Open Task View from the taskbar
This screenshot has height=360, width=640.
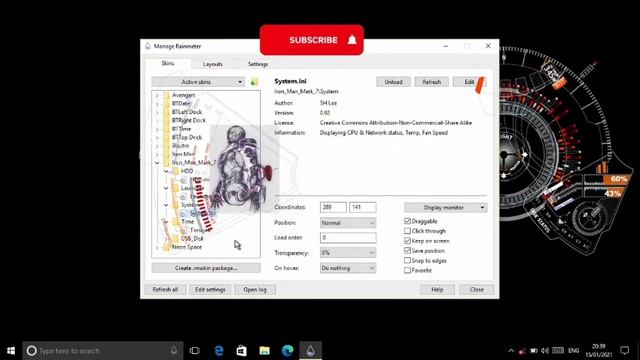[x=195, y=350]
